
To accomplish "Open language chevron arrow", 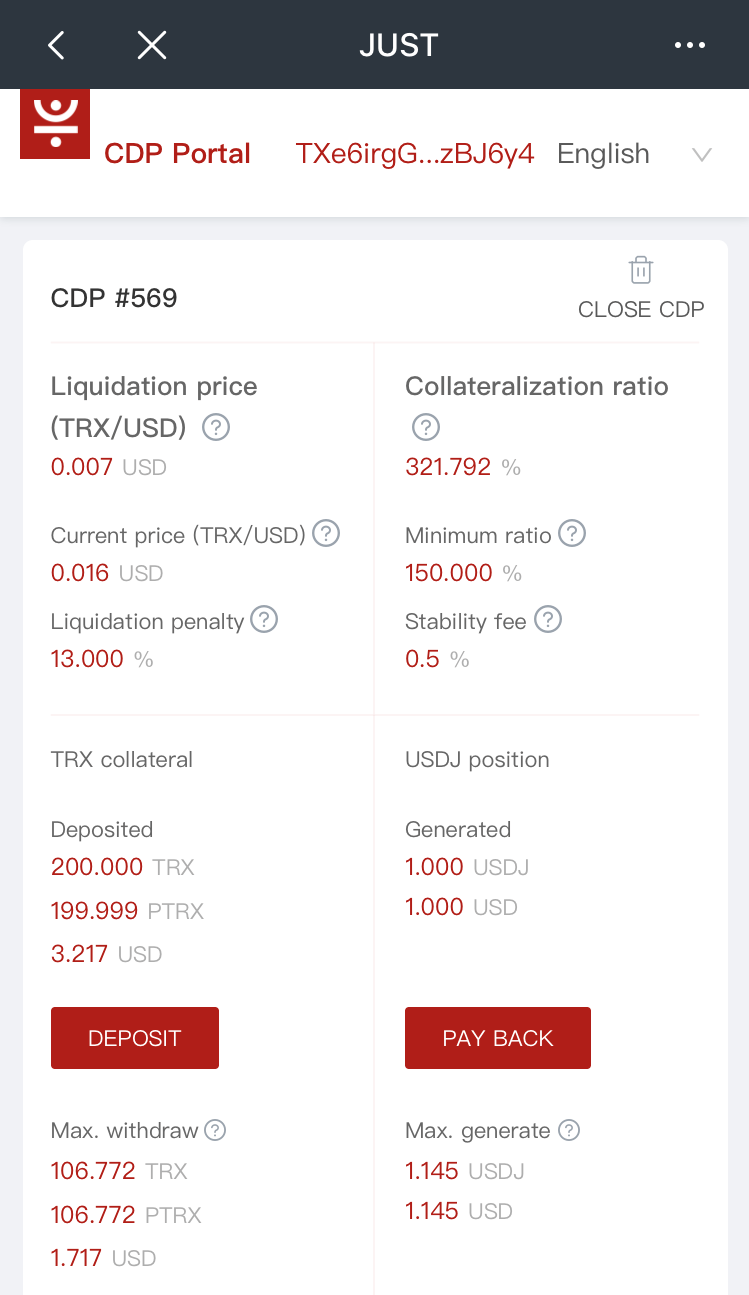I will coord(702,154).
